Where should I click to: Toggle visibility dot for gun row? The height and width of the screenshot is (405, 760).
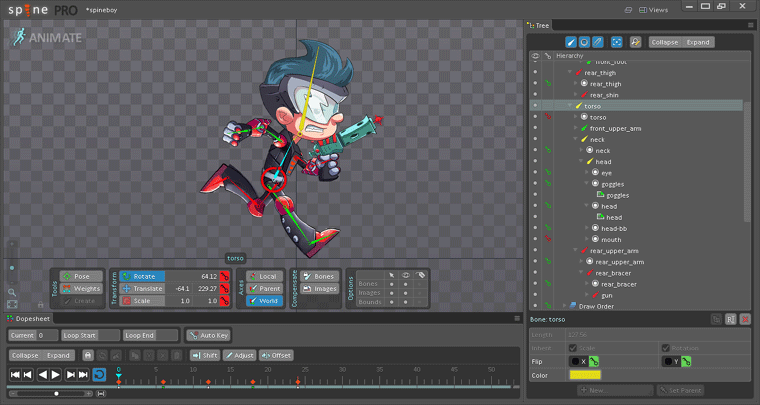tap(535, 295)
